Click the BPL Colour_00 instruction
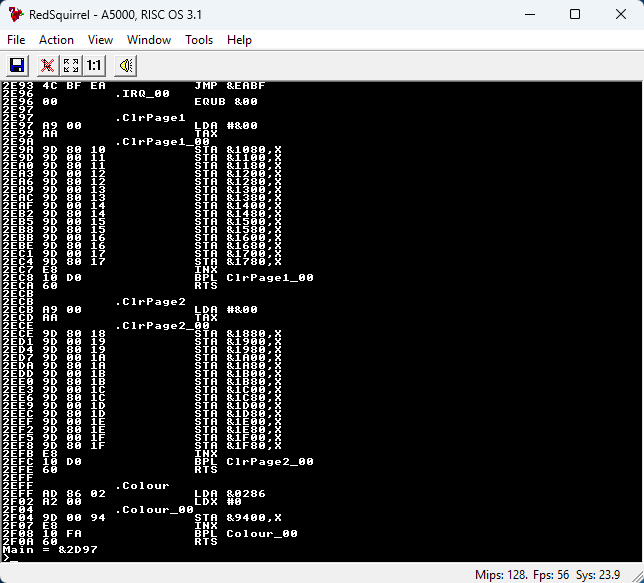This screenshot has height=583, width=644. point(246,534)
